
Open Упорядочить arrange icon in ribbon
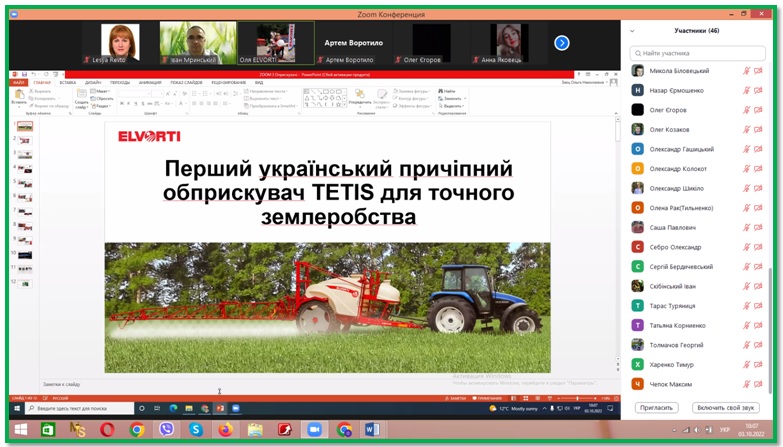point(360,94)
